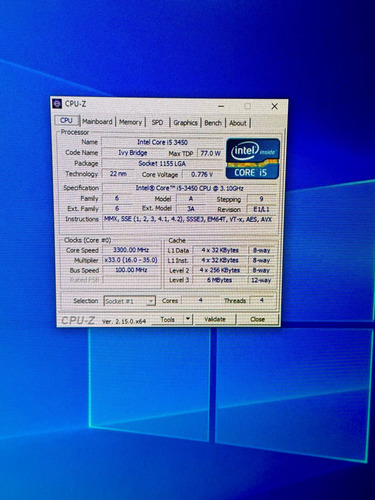Image resolution: width=375 pixels, height=500 pixels.
Task: Click the Close button at the bottom
Action: [x=257, y=319]
